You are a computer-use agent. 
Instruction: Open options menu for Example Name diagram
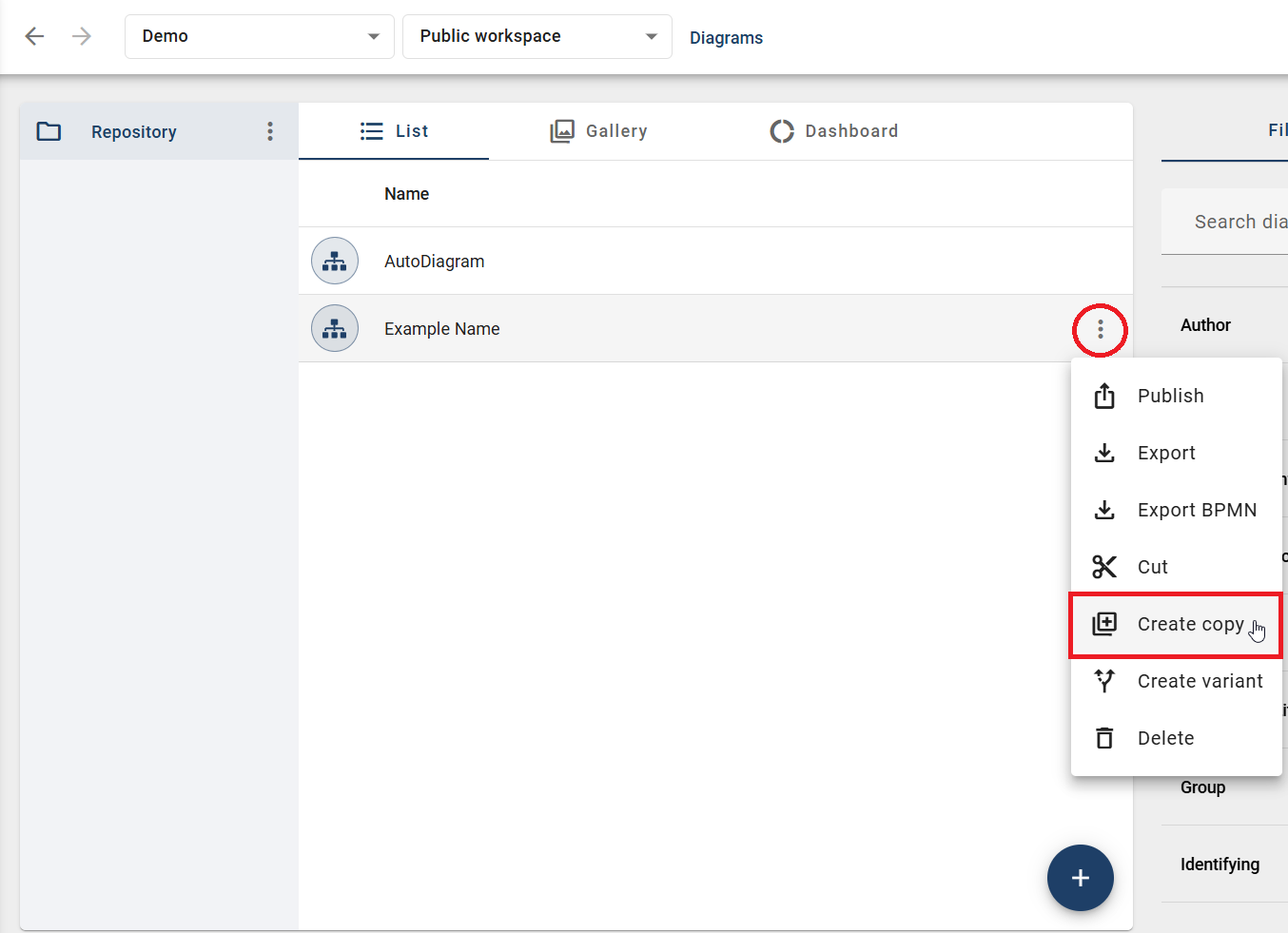tap(1100, 329)
